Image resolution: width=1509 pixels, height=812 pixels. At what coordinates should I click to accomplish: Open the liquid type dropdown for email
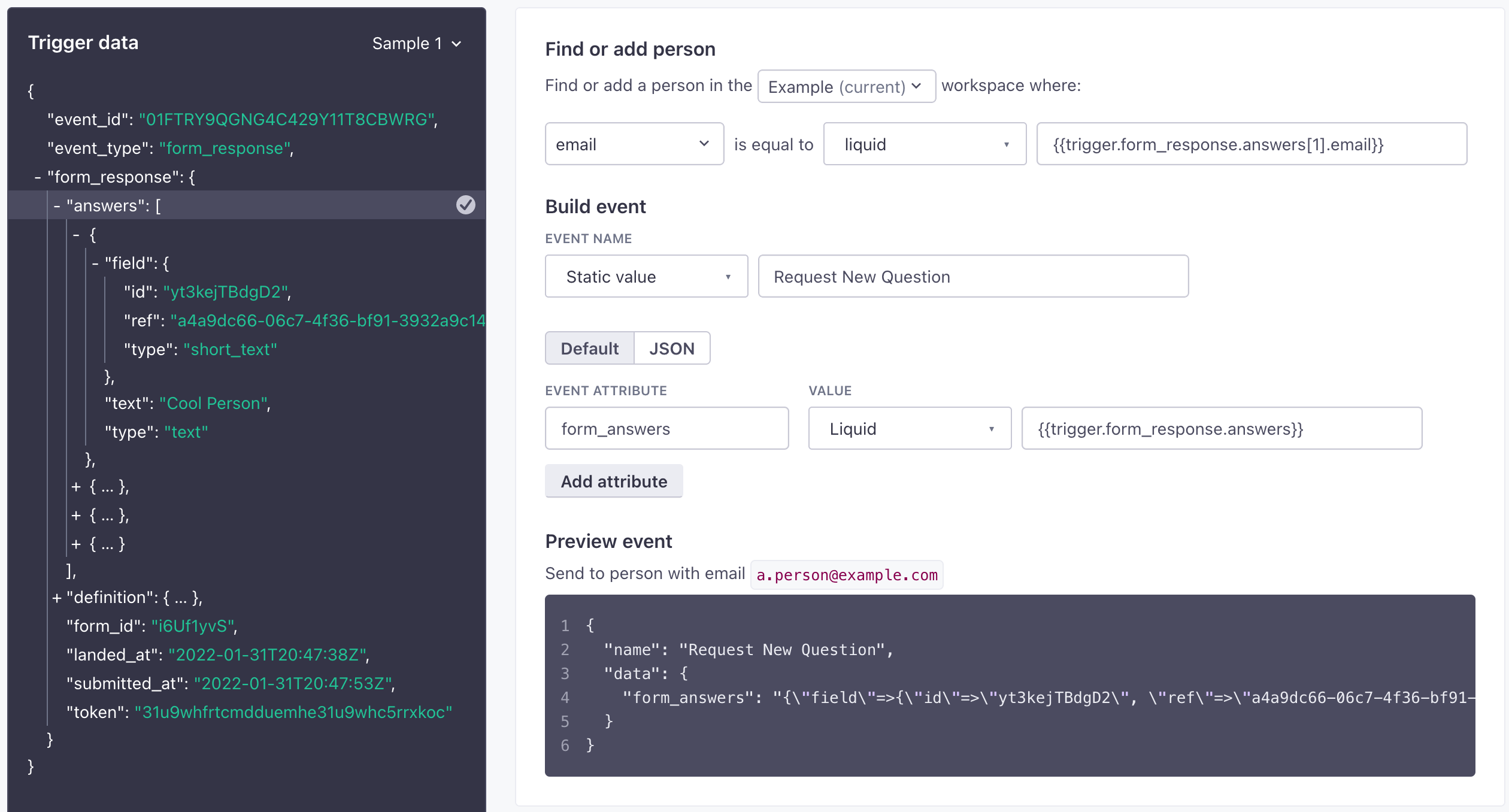pyautogui.click(x=924, y=144)
